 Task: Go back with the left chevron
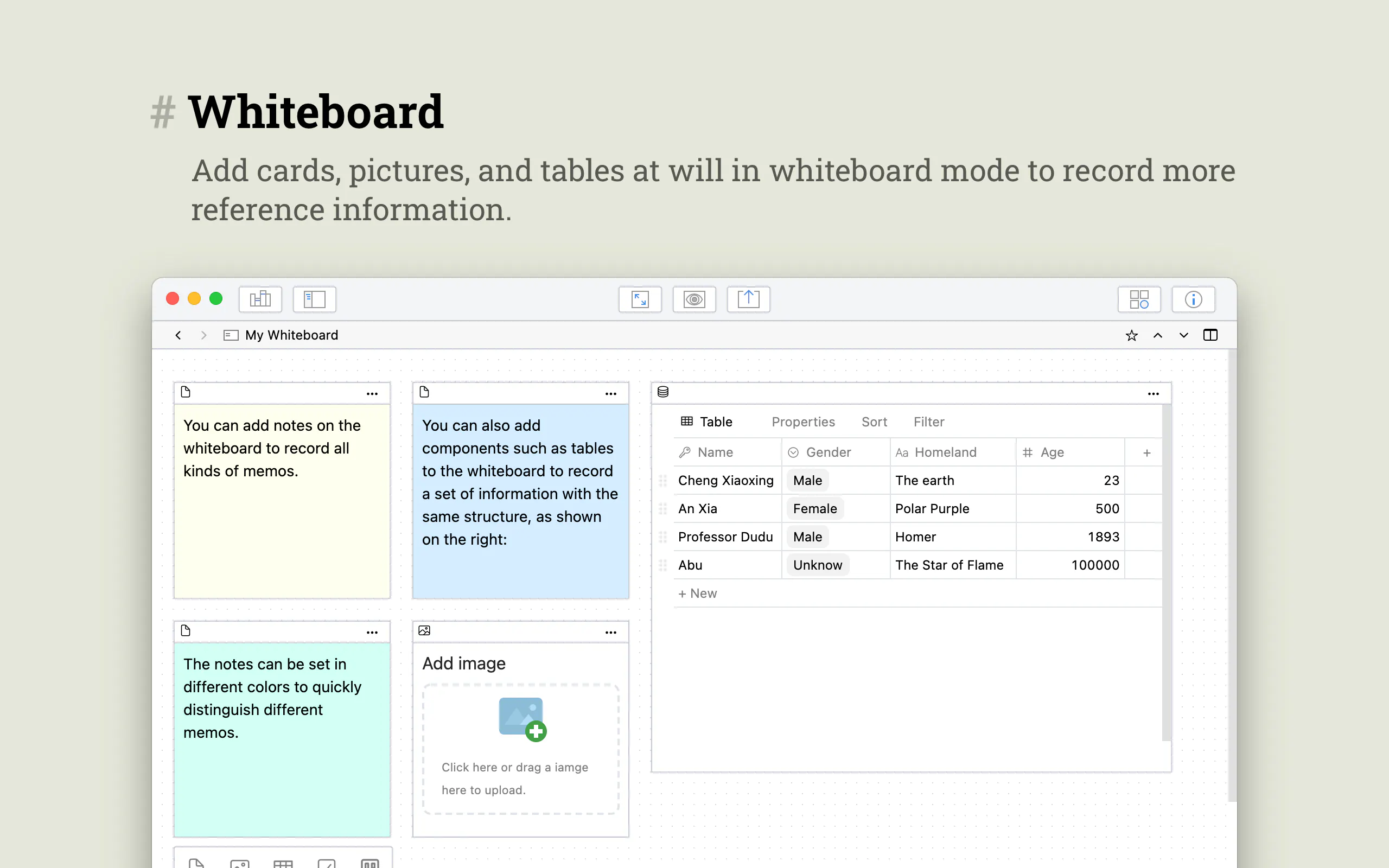tap(178, 335)
